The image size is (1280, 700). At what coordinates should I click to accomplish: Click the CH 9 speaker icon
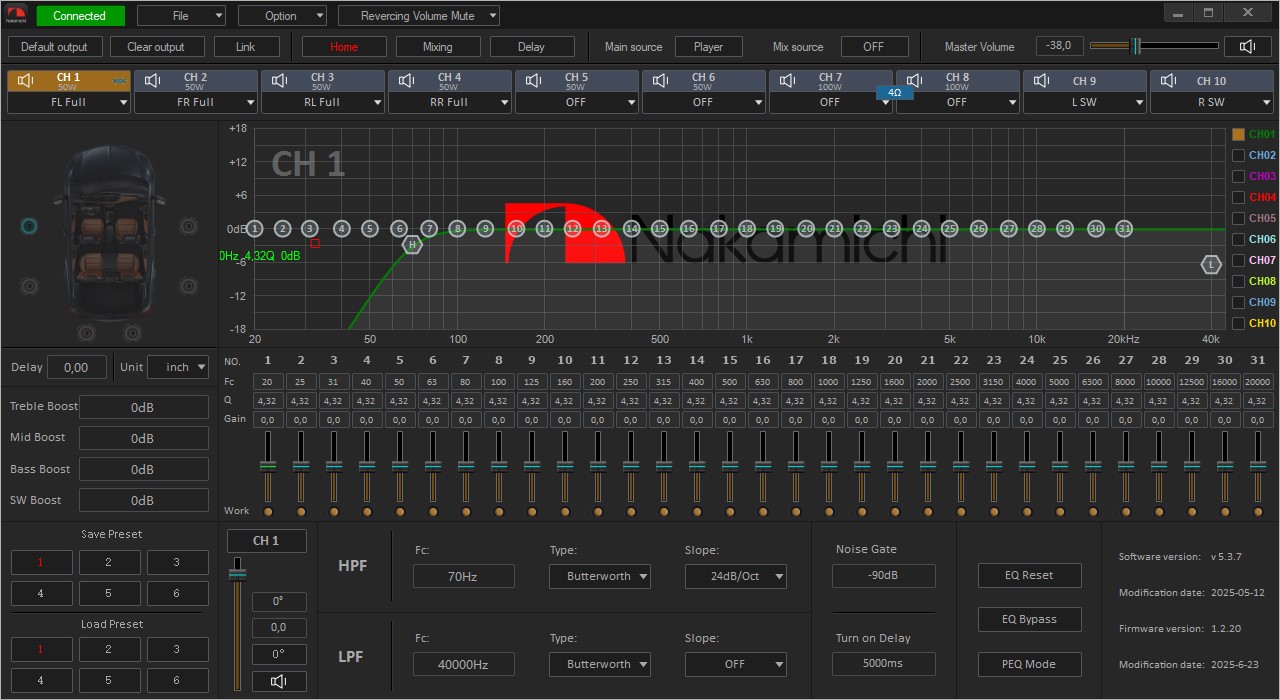(x=1042, y=80)
